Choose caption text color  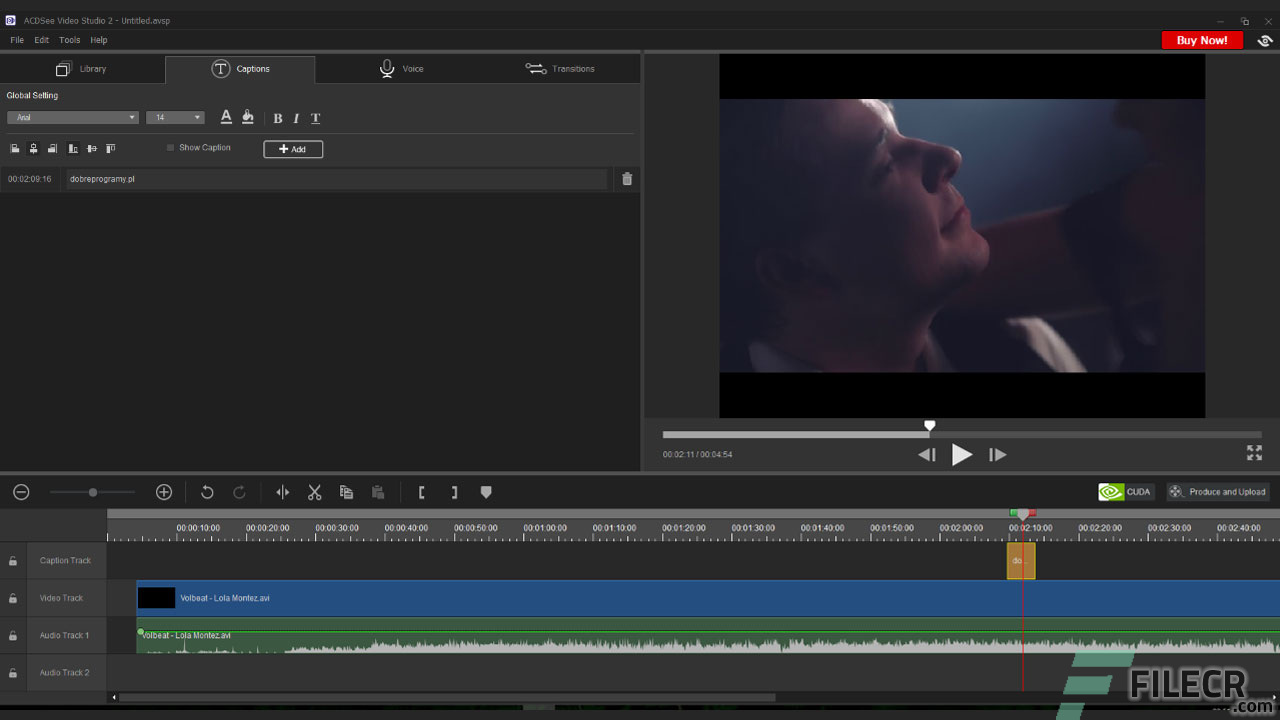click(226, 117)
